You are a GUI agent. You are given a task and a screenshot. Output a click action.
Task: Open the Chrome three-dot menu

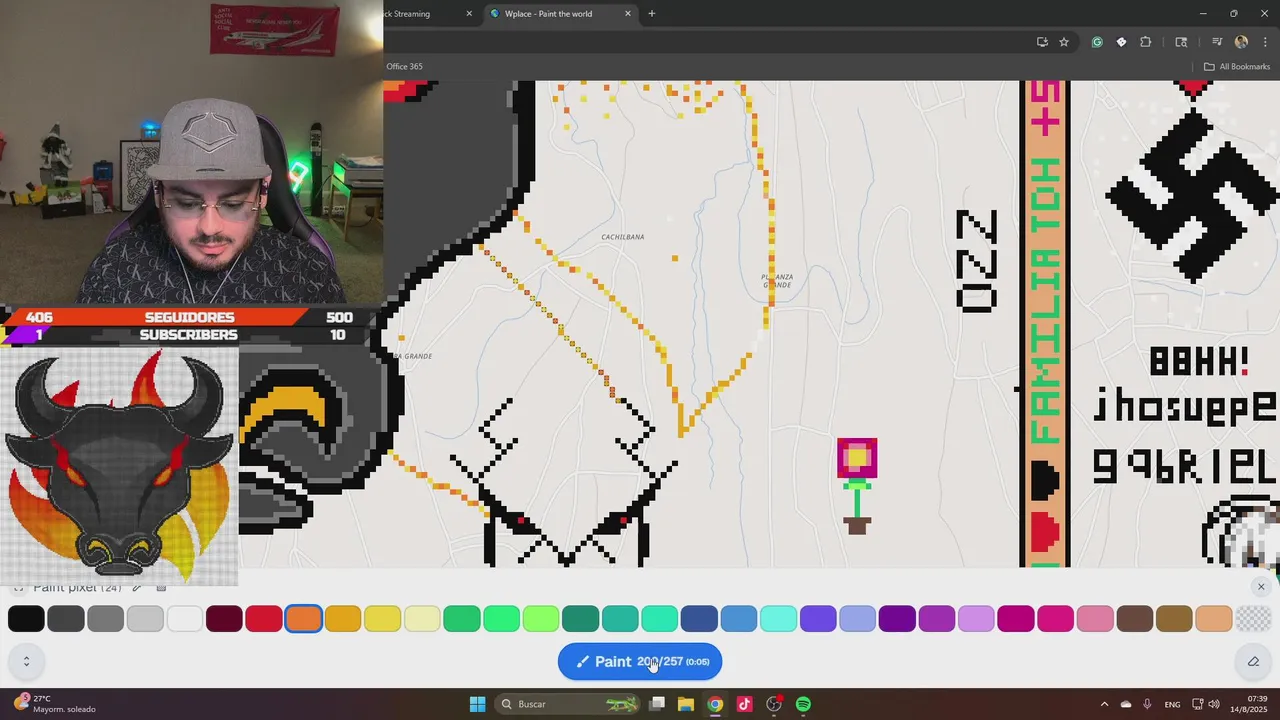1265,42
